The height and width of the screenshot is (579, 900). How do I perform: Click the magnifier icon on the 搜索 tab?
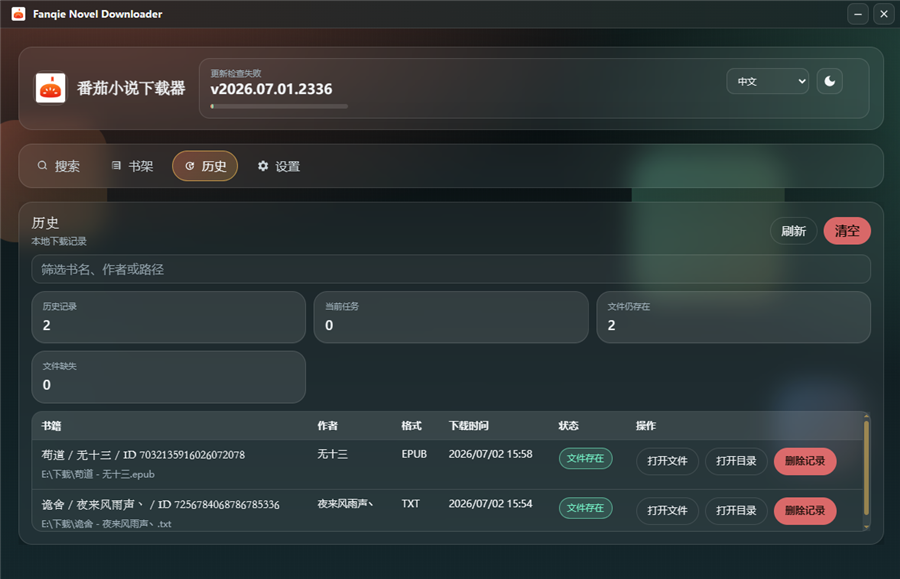click(42, 166)
